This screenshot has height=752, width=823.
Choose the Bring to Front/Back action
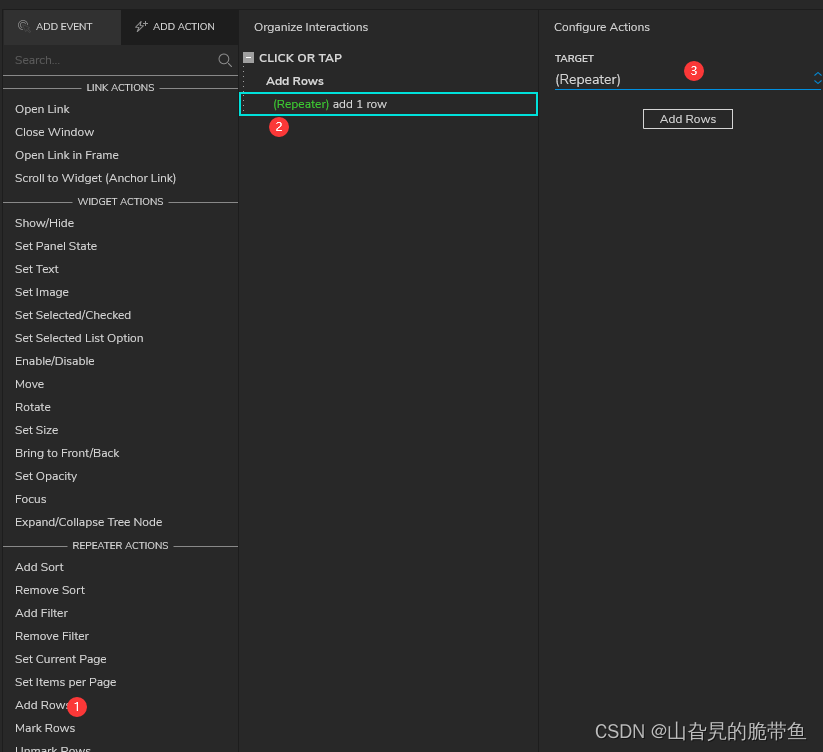pyautogui.click(x=67, y=453)
